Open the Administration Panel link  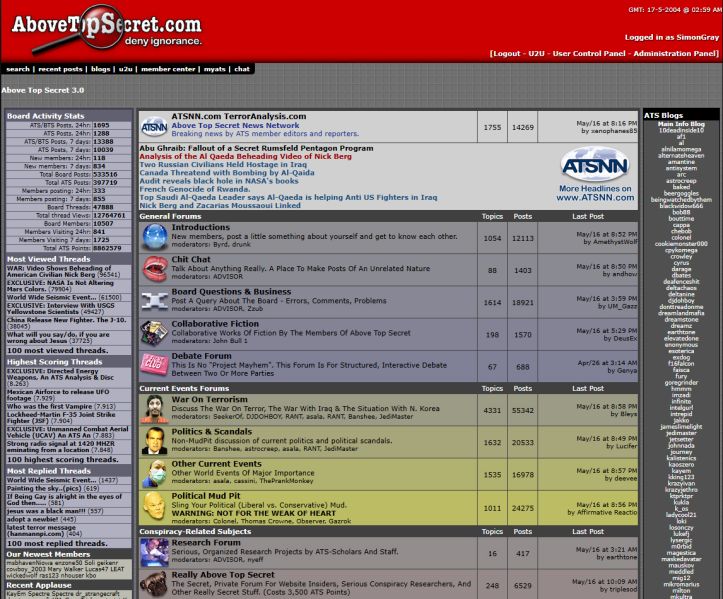coord(675,53)
